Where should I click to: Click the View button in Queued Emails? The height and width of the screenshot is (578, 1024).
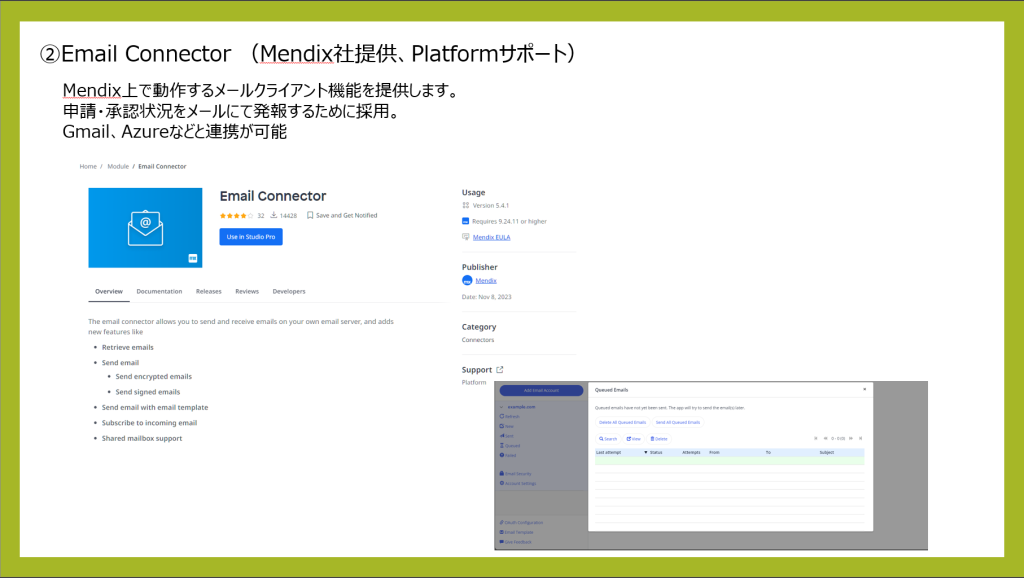tap(633, 439)
